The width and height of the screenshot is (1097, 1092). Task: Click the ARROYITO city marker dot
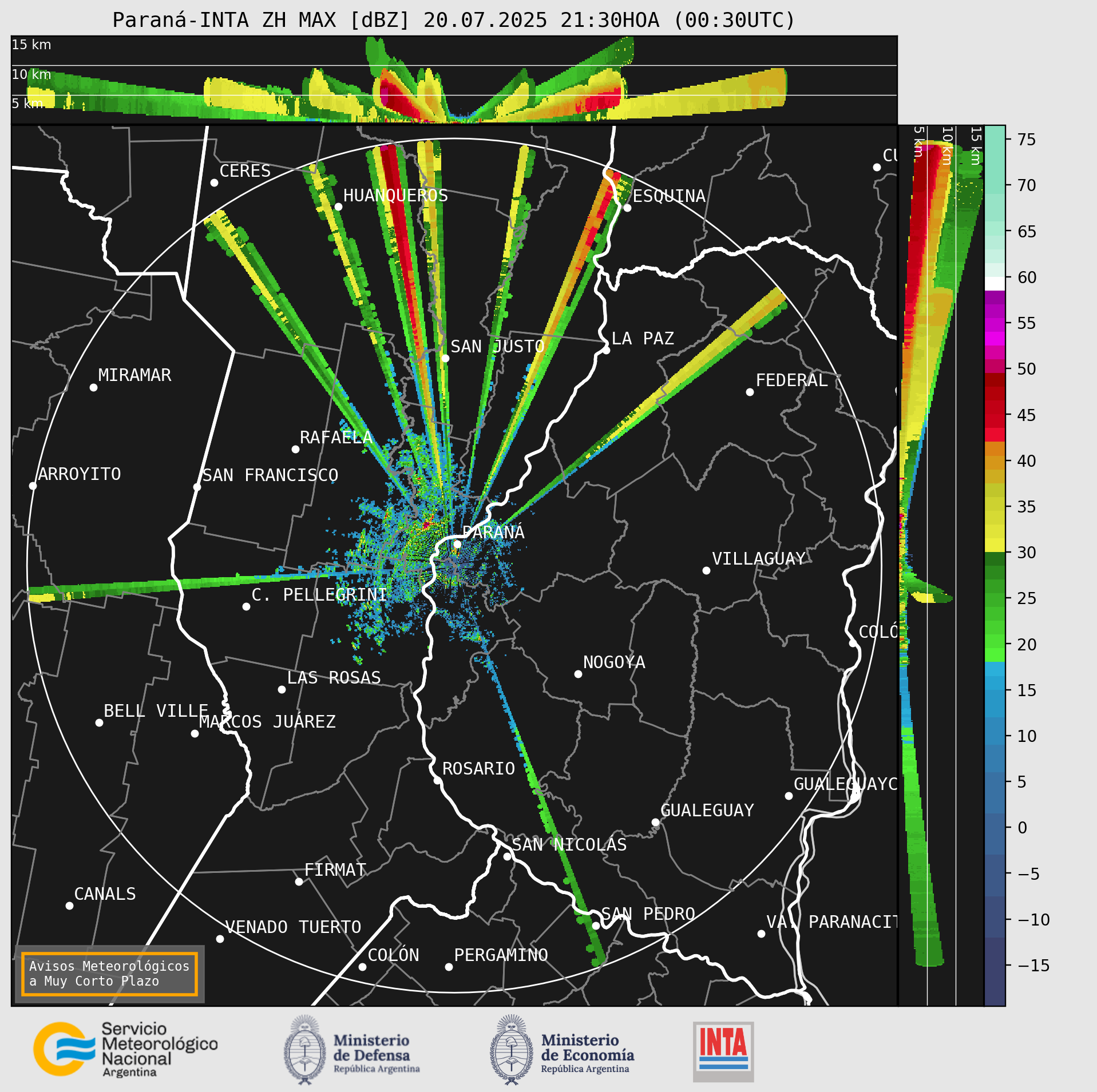33,486
